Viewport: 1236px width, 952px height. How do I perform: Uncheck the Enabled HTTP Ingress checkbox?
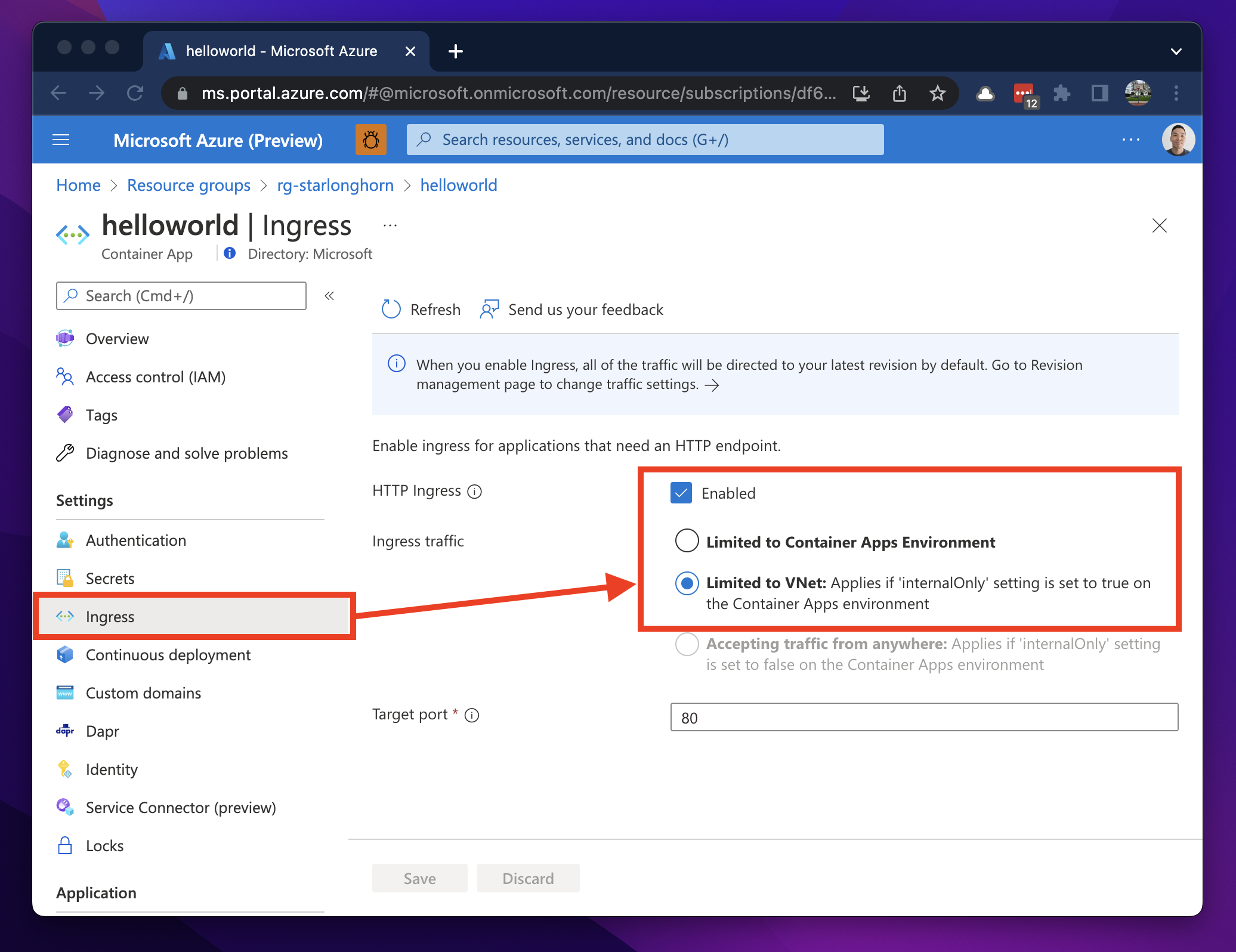coord(681,493)
